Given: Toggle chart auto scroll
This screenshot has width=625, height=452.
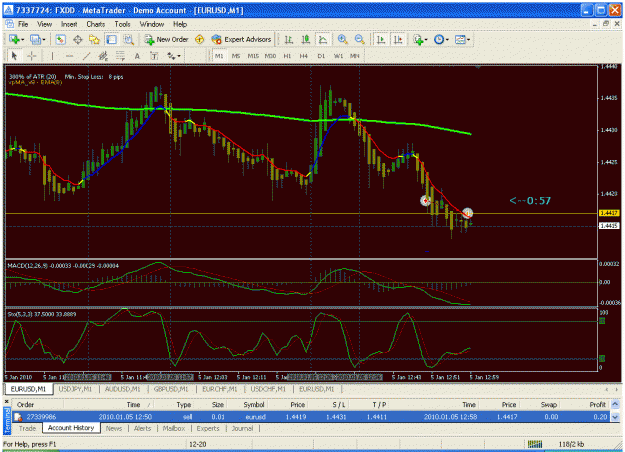Looking at the screenshot, I should tap(381, 39).
